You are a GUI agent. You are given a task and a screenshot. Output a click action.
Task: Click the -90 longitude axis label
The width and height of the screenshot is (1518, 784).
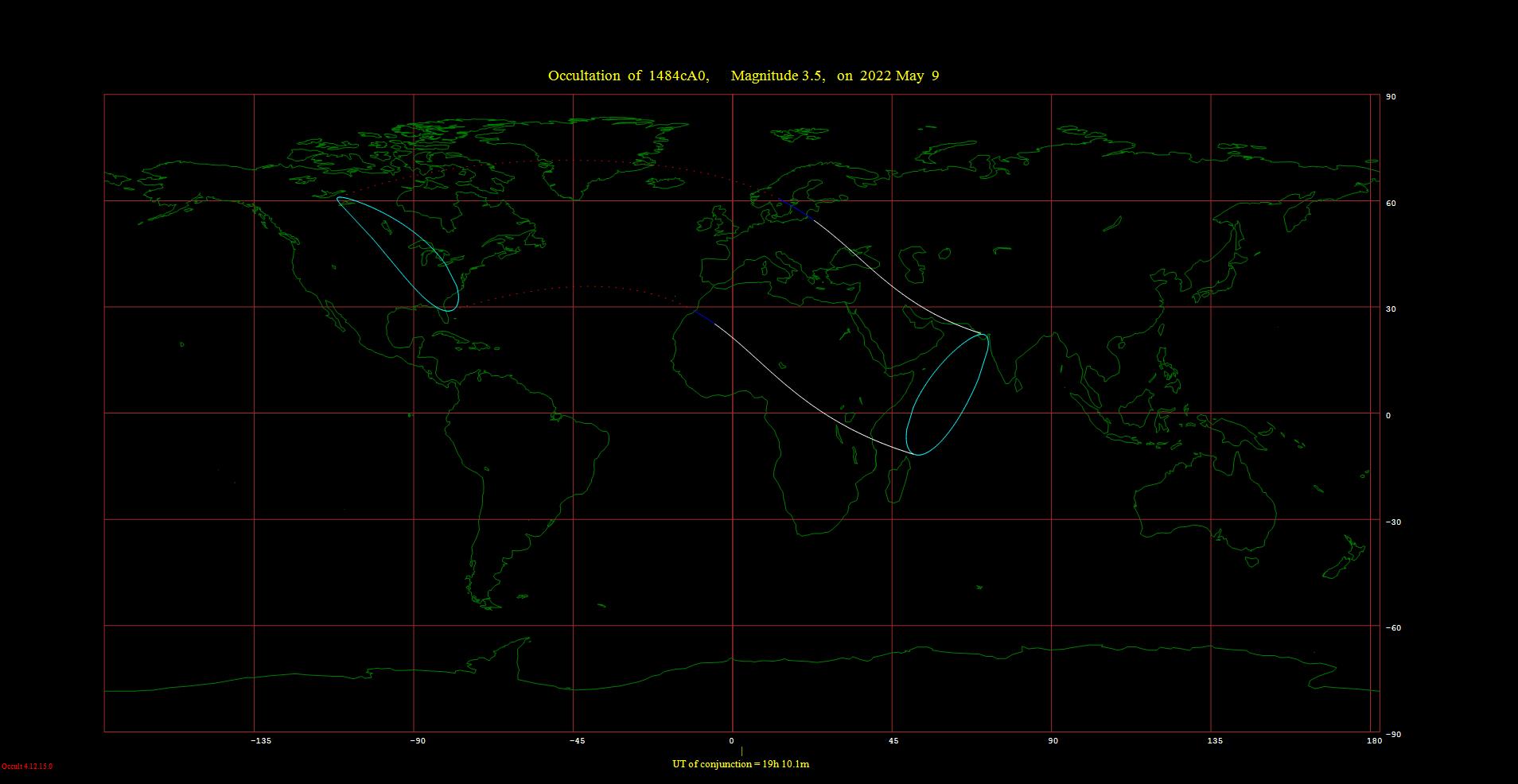click(x=418, y=741)
